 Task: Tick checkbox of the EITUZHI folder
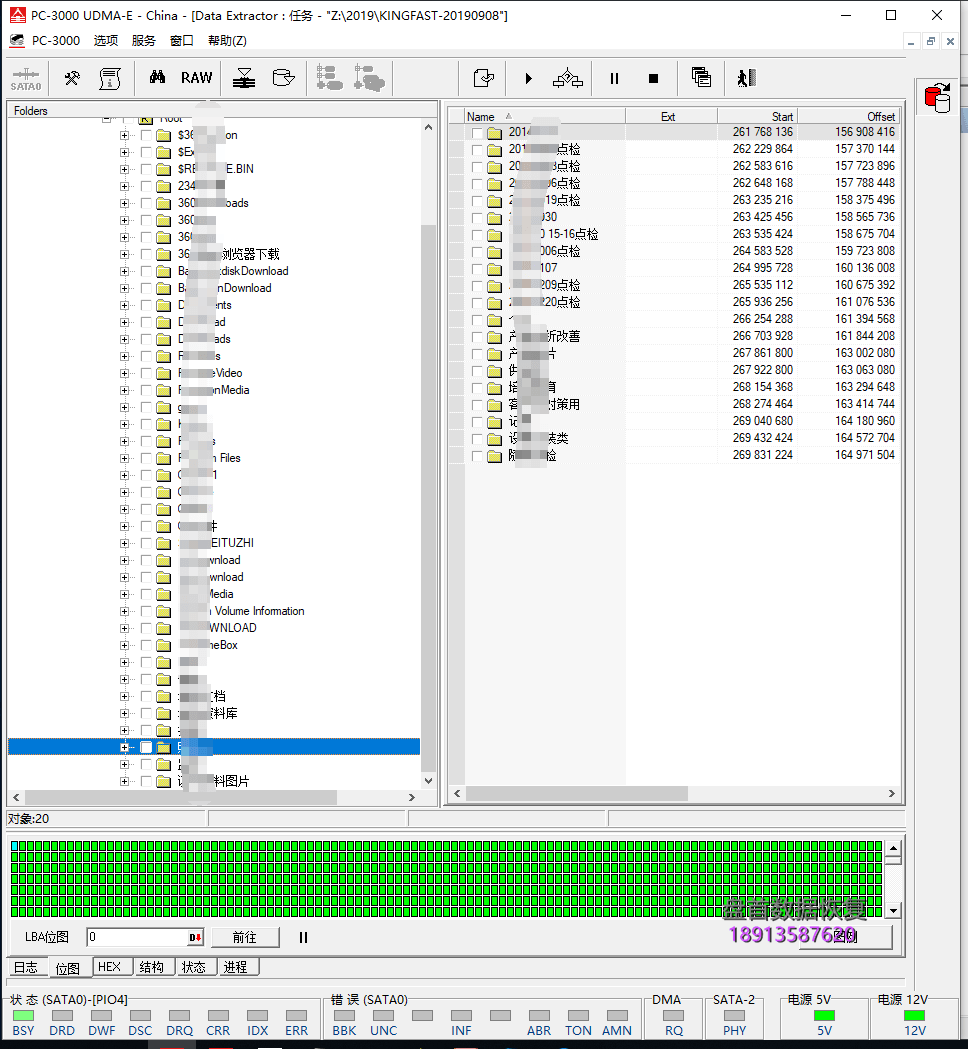(x=146, y=543)
